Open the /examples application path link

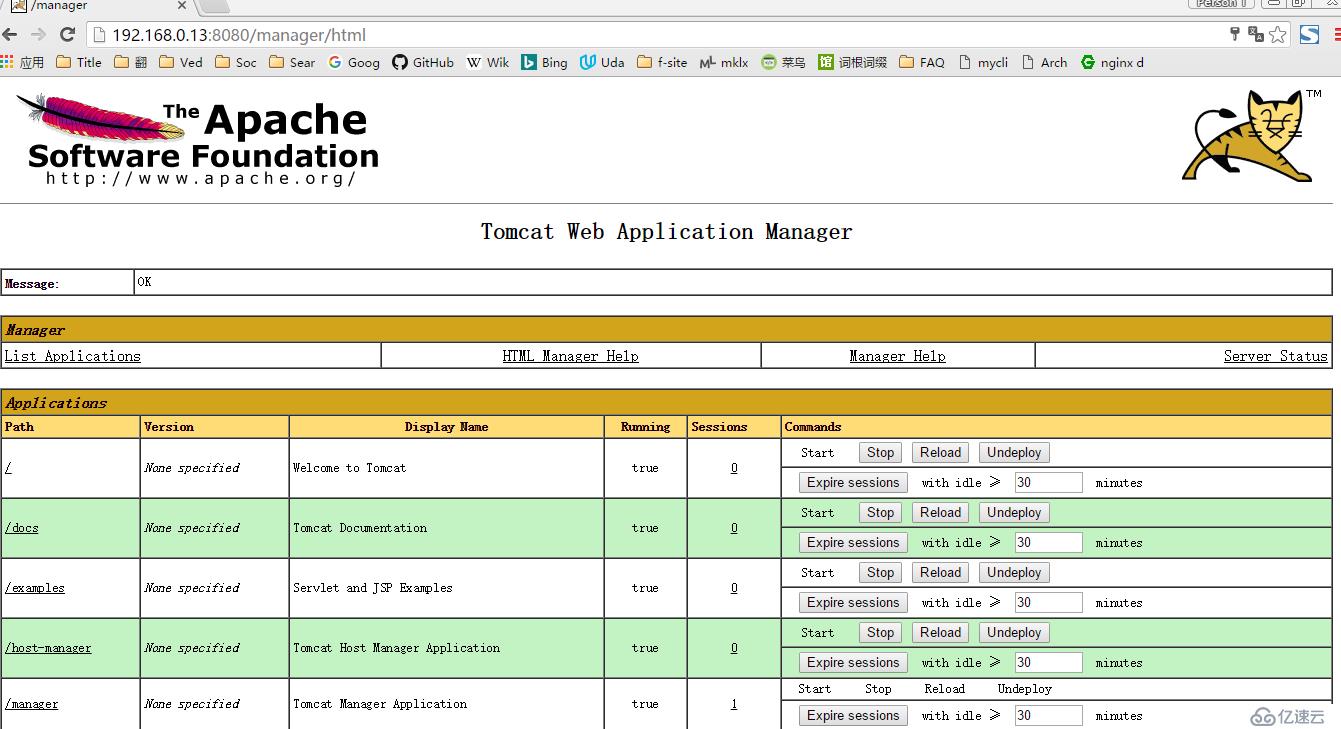pyautogui.click(x=34, y=588)
